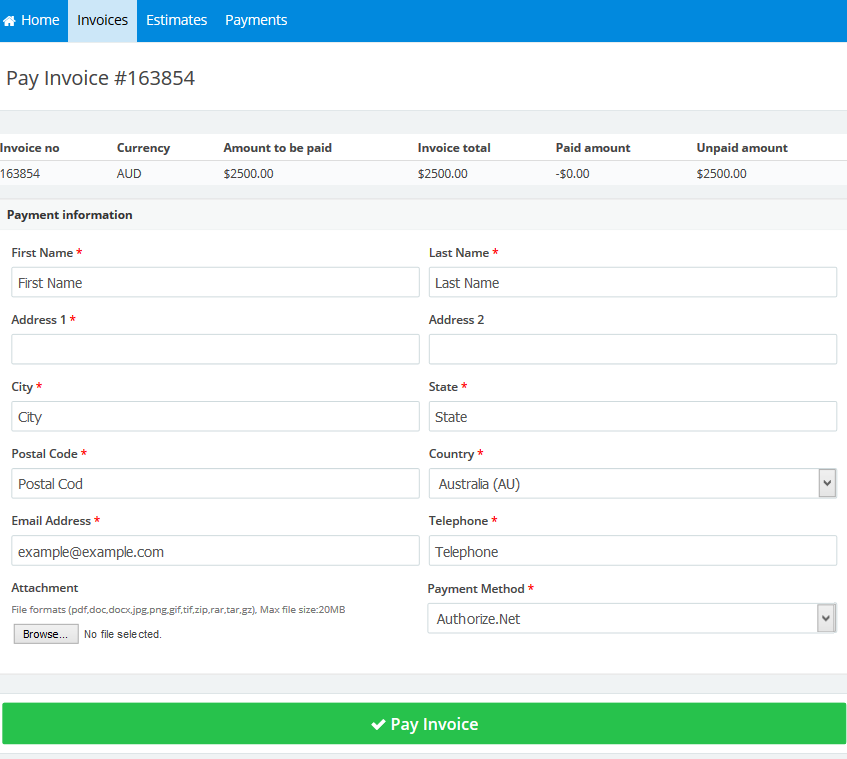Focus the First Name input field
This screenshot has width=847, height=759.
(x=215, y=283)
